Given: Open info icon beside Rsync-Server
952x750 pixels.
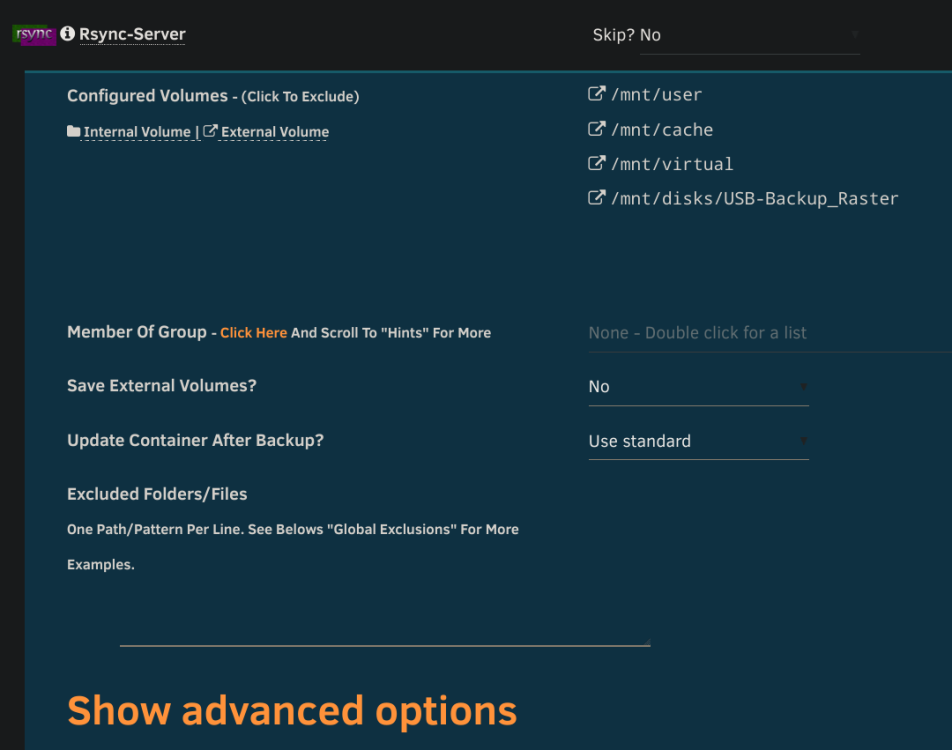Looking at the screenshot, I should [68, 33].
